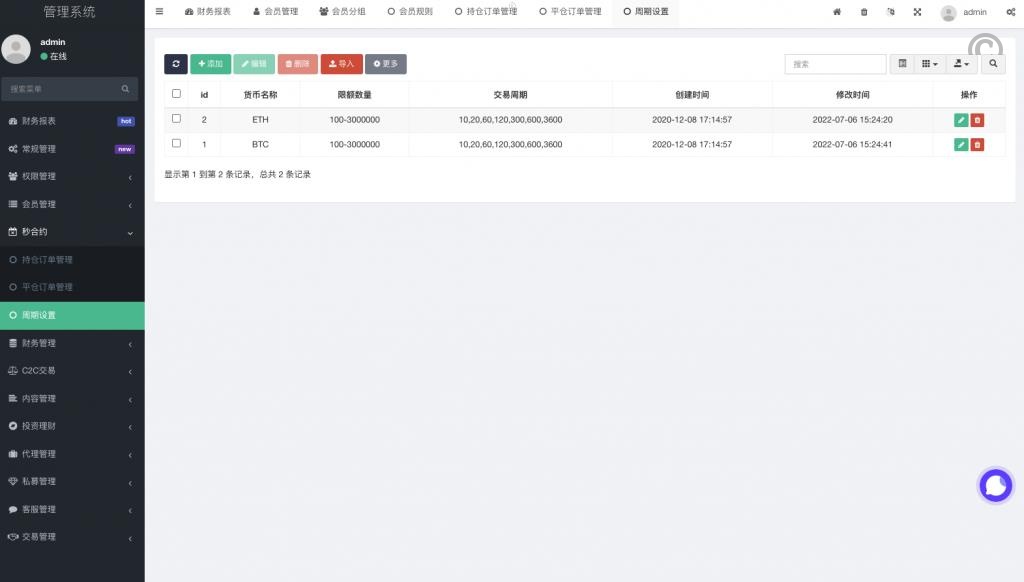1024x582 pixels.
Task: Toggle fullscreen with the expand icon
Action: click(918, 12)
